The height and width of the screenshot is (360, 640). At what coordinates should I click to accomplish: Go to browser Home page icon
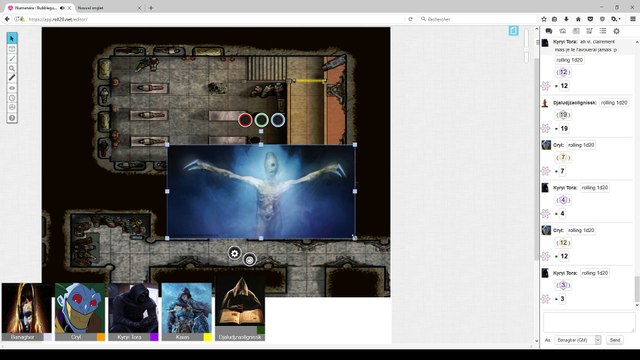[578, 19]
